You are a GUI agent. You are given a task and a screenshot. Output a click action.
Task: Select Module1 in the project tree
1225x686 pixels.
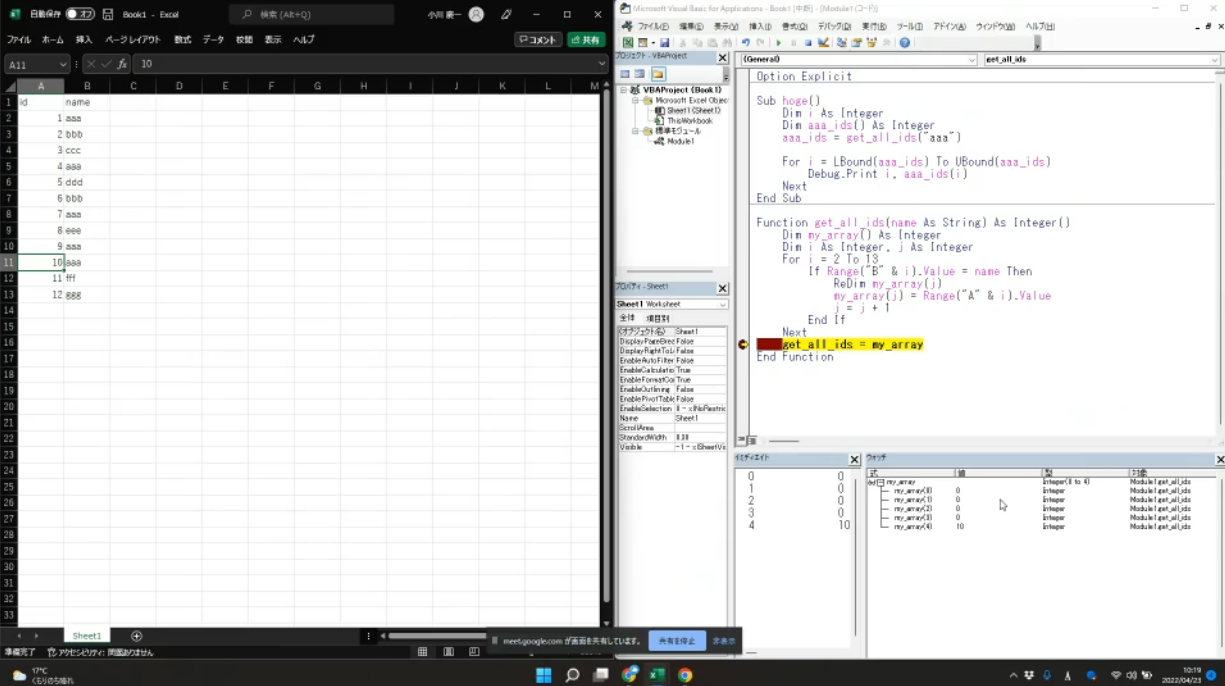(x=680, y=141)
